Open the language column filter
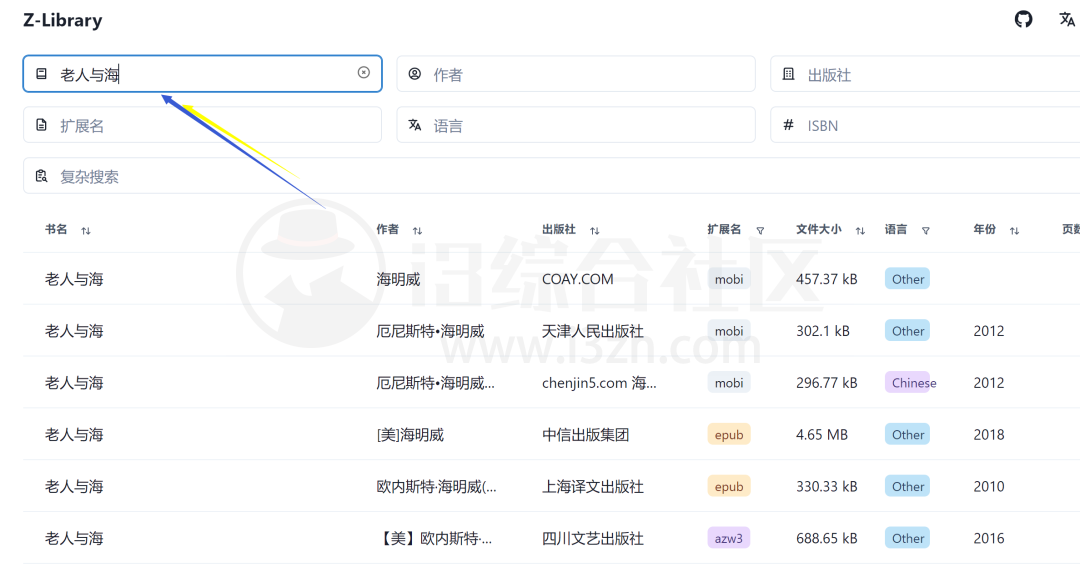Image resolution: width=1080 pixels, height=572 pixels. click(926, 231)
